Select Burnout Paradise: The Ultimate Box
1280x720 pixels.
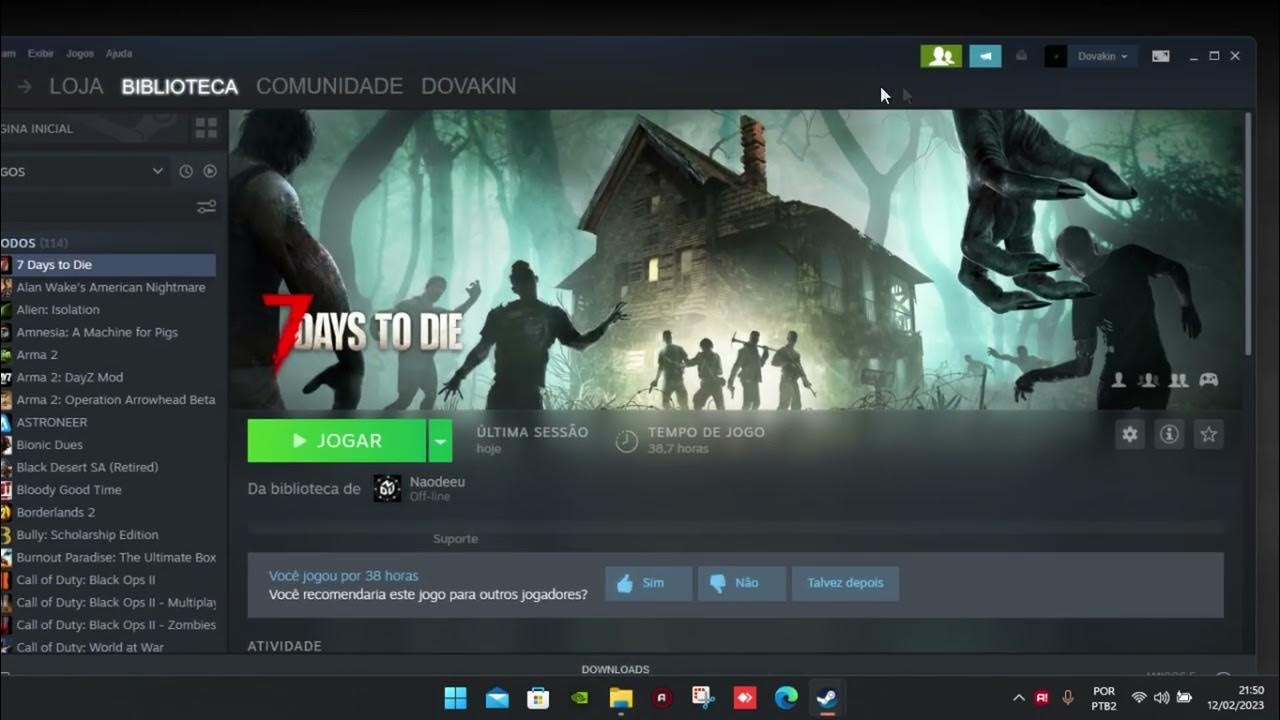pos(108,557)
